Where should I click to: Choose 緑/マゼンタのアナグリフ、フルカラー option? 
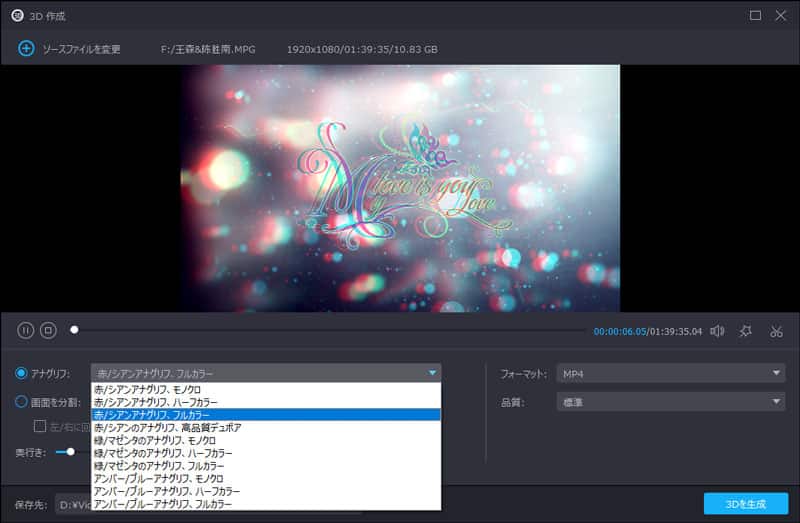point(266,466)
